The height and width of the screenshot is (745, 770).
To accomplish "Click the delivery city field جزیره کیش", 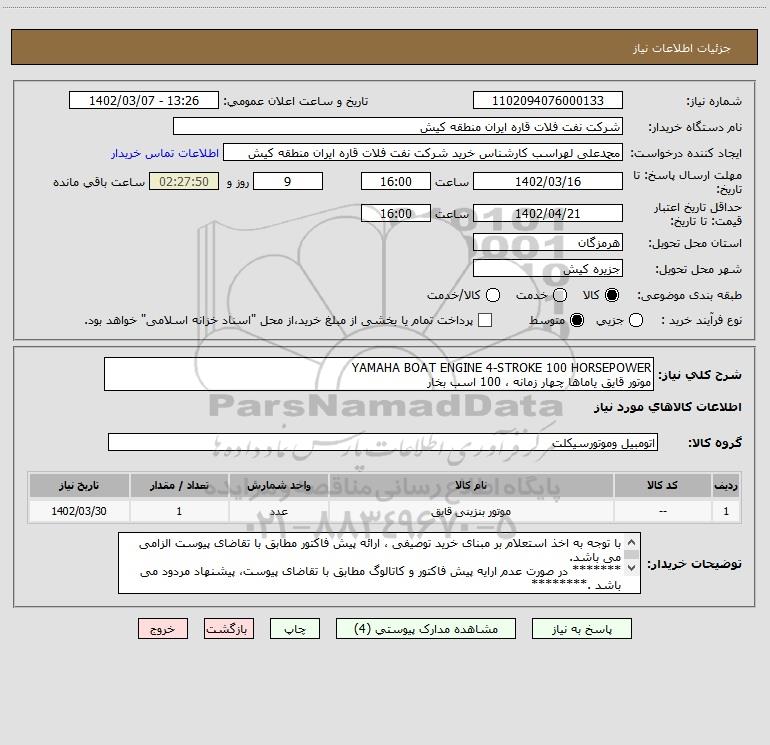I will click(x=548, y=268).
